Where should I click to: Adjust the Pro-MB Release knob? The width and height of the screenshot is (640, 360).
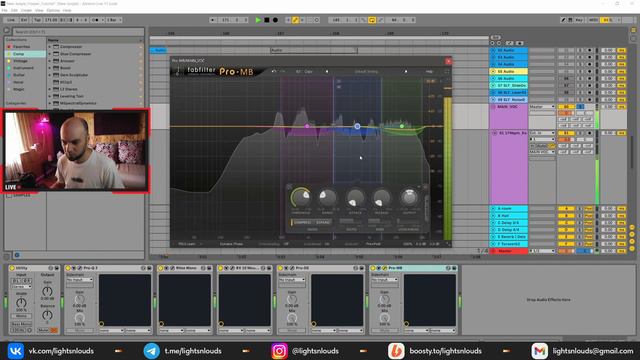(x=382, y=198)
